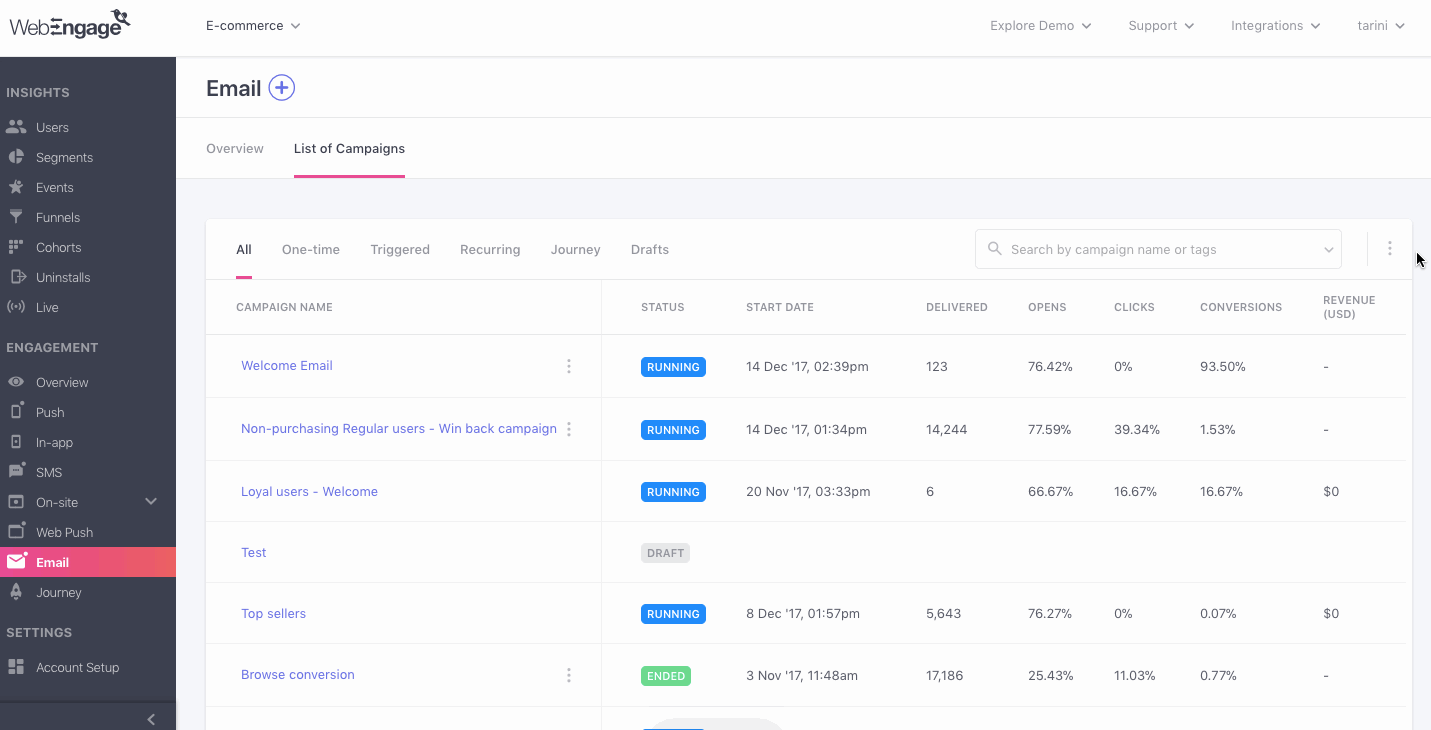The image size is (1431, 730).
Task: Click the 39.34% clicks value
Action: pyautogui.click(x=1137, y=430)
